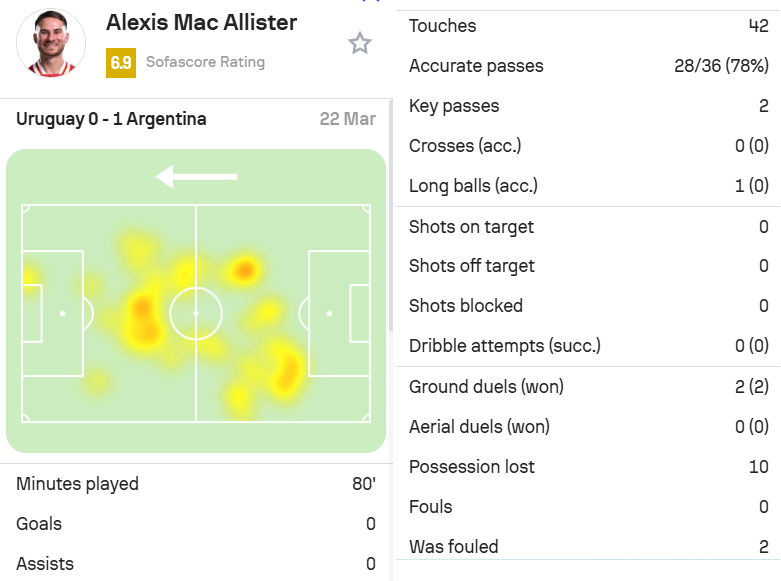Click the Accurate passes stat row
The image size is (781, 581).
pos(588,66)
